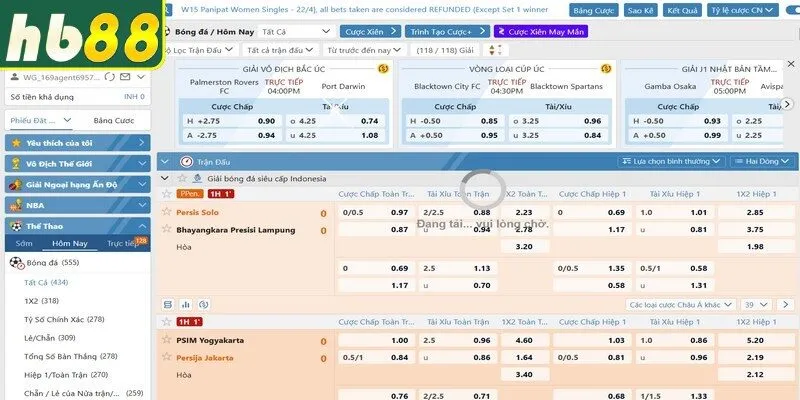Image resolution: width=800 pixels, height=400 pixels.
Task: Click the Sao Kê button
Action: 641,10
